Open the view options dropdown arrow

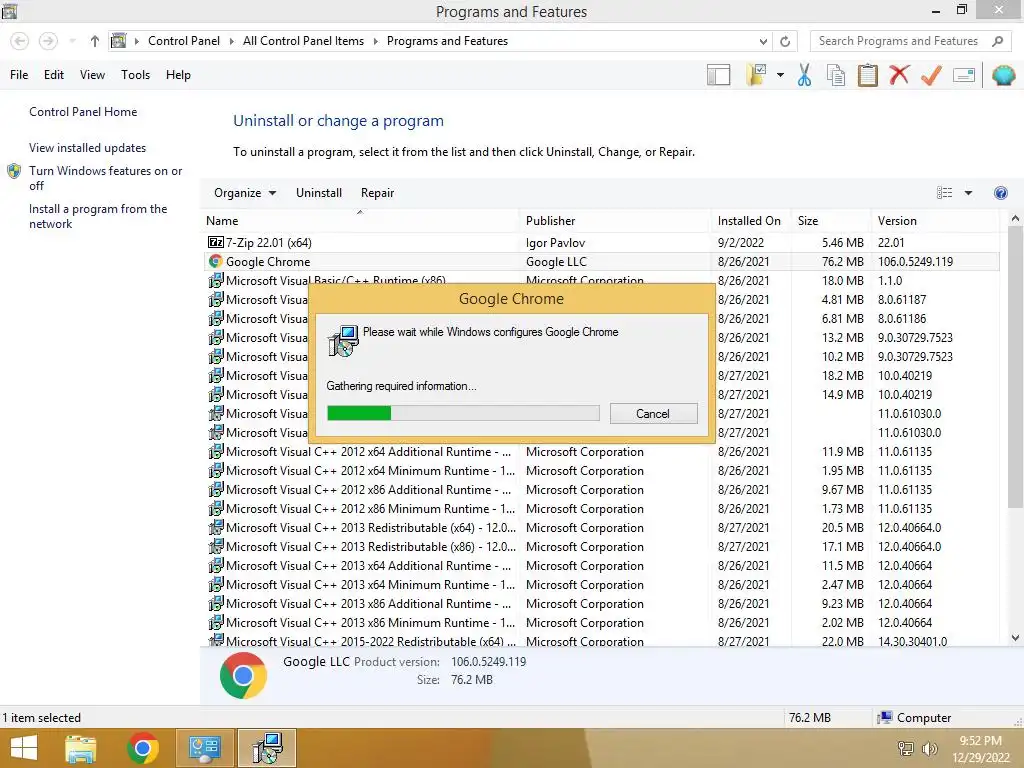click(968, 193)
